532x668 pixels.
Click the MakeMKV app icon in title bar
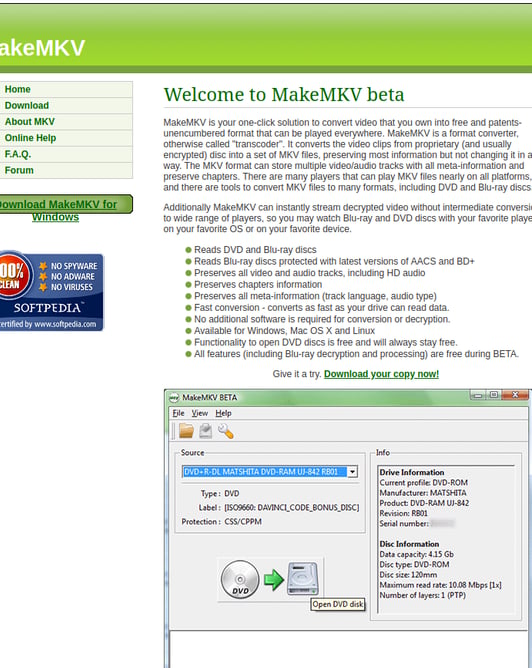(x=174, y=397)
